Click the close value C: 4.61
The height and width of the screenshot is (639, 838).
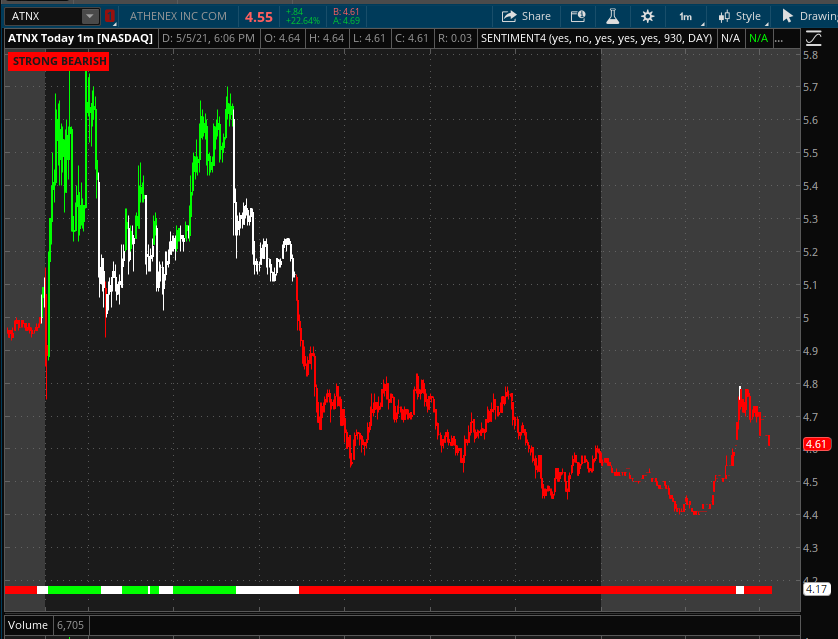click(x=412, y=38)
